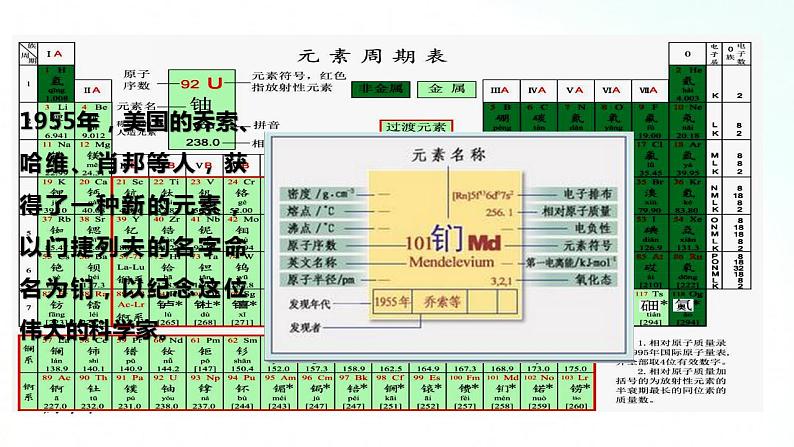This screenshot has height=447, width=794.
Task: Click the 1955年 discovery year field
Action: point(391,301)
